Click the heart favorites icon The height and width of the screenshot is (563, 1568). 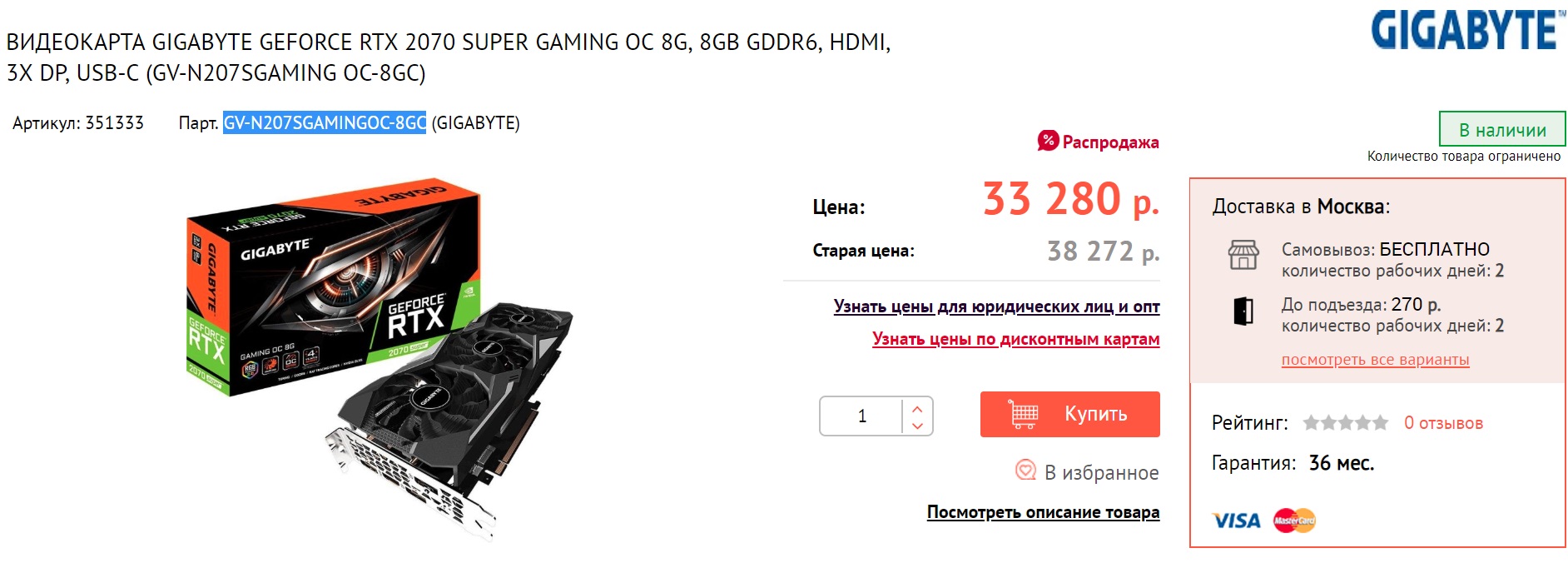[x=1026, y=471]
